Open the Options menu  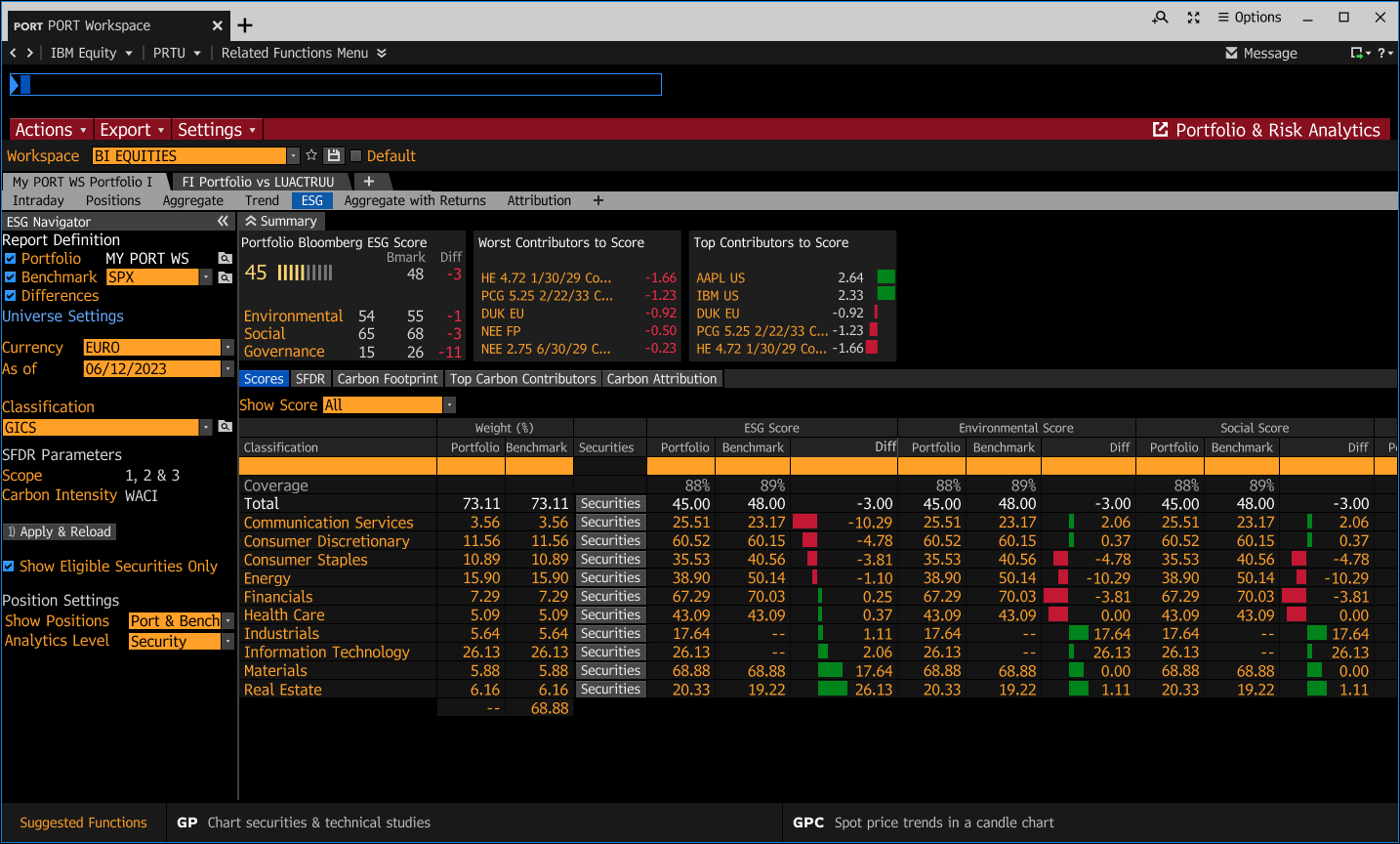point(1250,18)
